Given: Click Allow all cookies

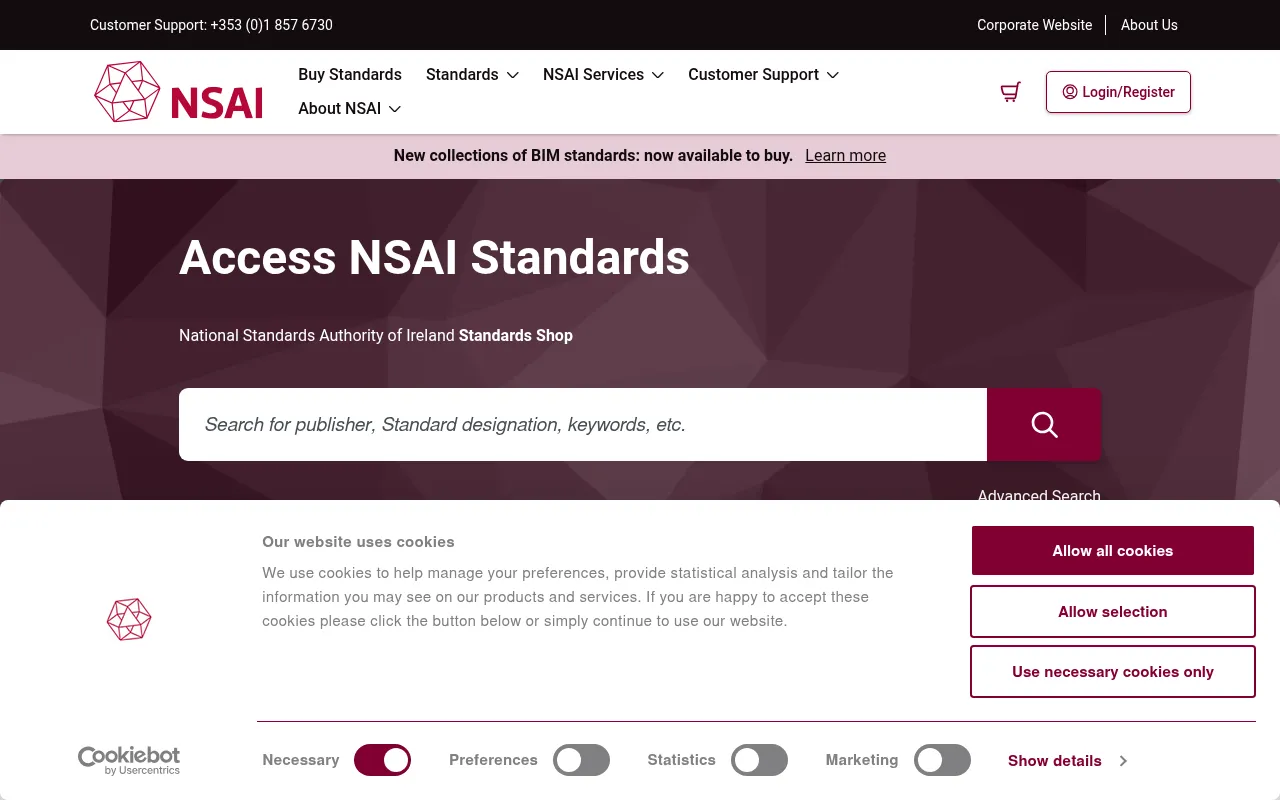Looking at the screenshot, I should pos(1113,551).
